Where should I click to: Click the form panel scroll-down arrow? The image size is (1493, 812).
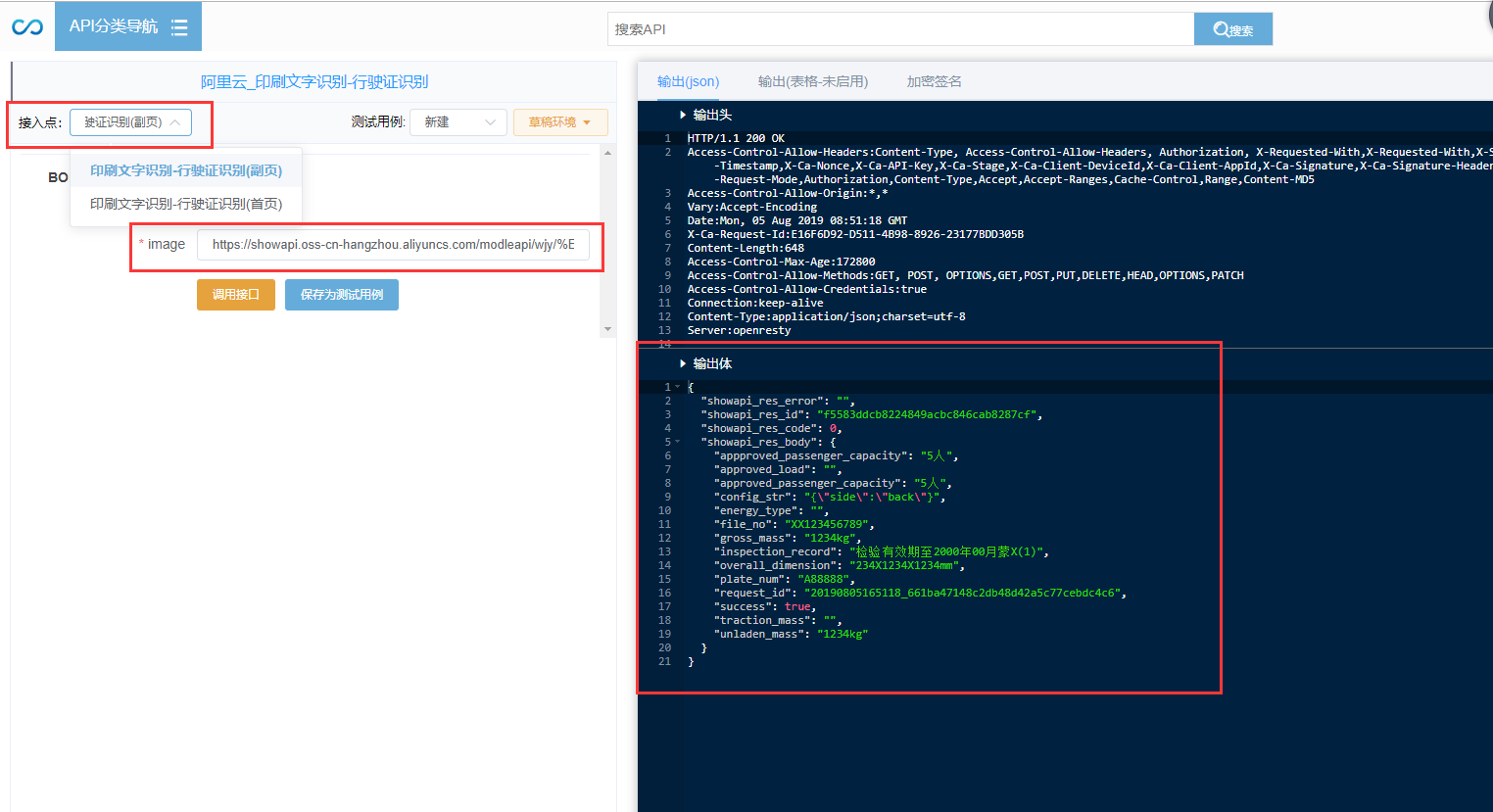607,329
